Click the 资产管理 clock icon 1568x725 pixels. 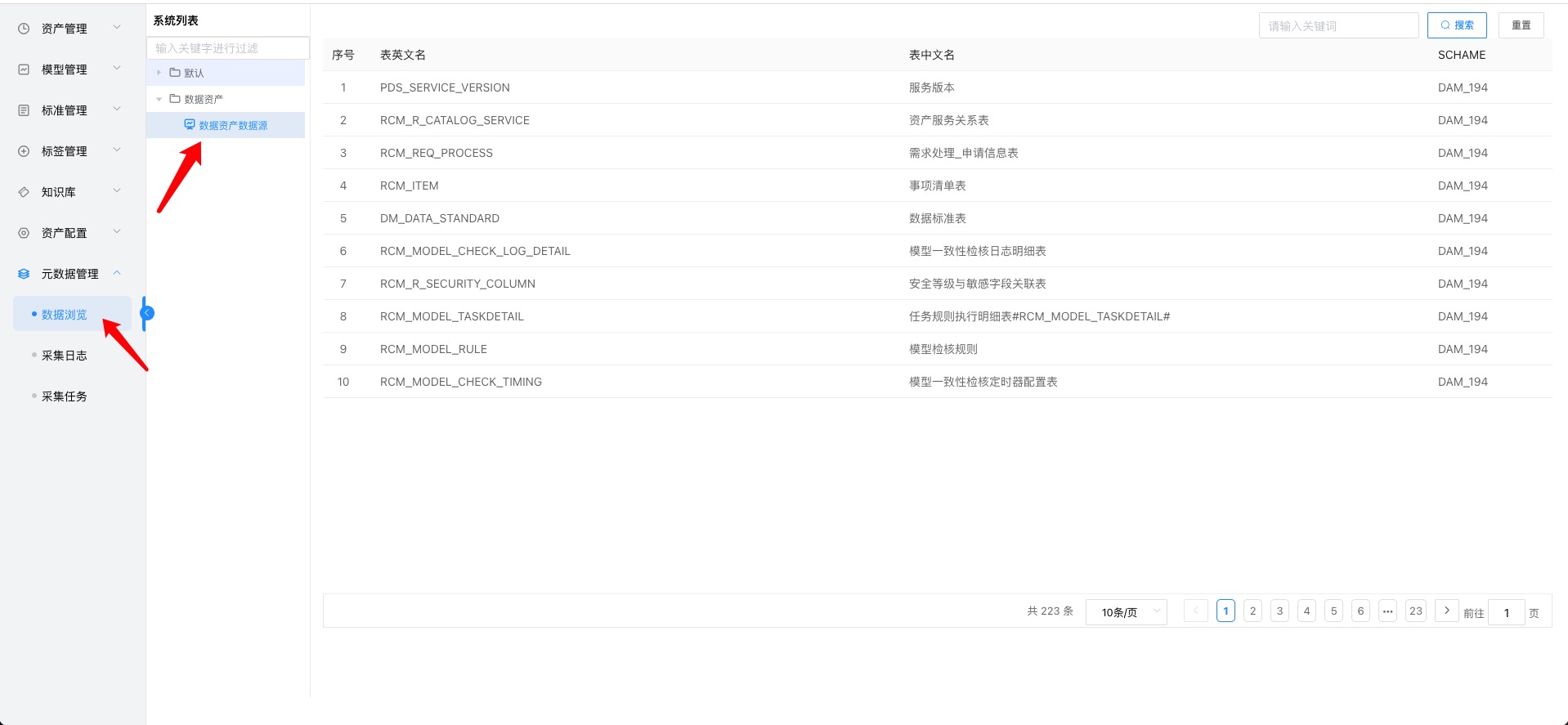pyautogui.click(x=24, y=29)
